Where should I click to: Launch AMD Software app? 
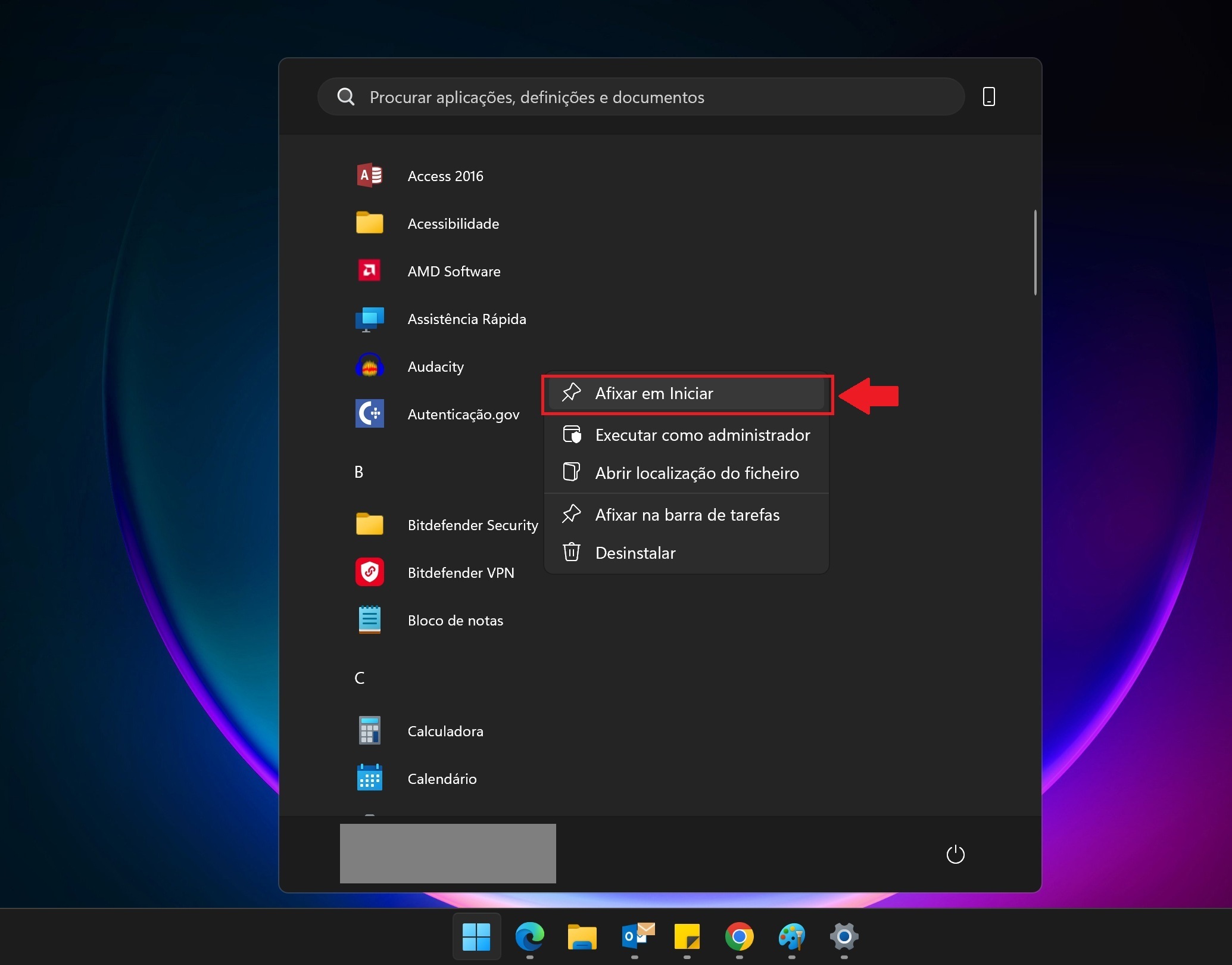point(453,271)
